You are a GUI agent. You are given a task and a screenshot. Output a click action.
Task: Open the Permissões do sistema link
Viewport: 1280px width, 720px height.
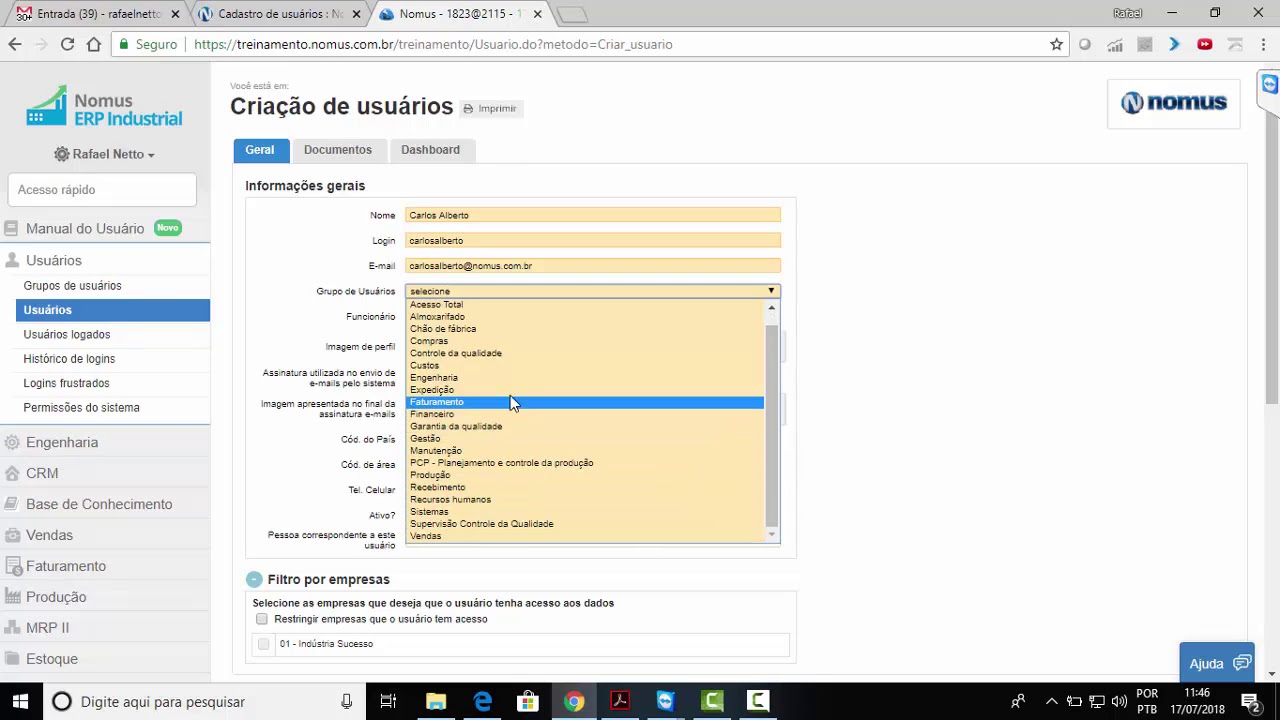click(81, 407)
